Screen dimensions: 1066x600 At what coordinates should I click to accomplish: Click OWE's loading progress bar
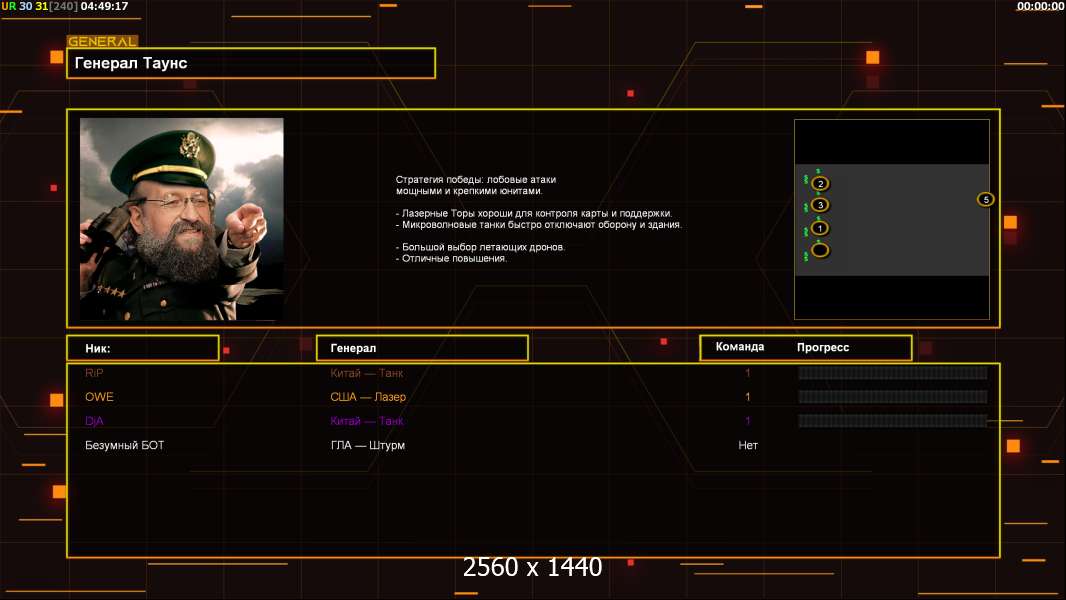coord(893,397)
